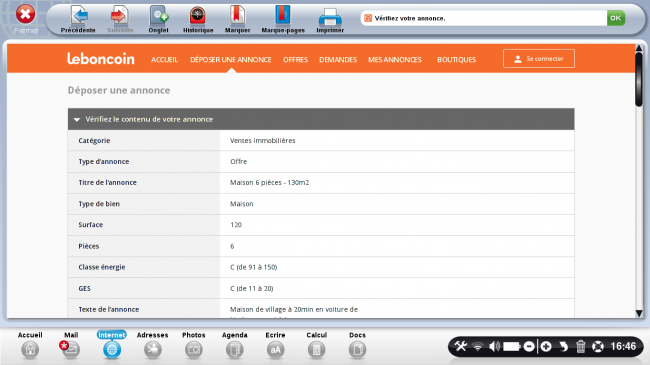The height and width of the screenshot is (365, 650).
Task: Open the Photos app
Action: [x=194, y=345]
